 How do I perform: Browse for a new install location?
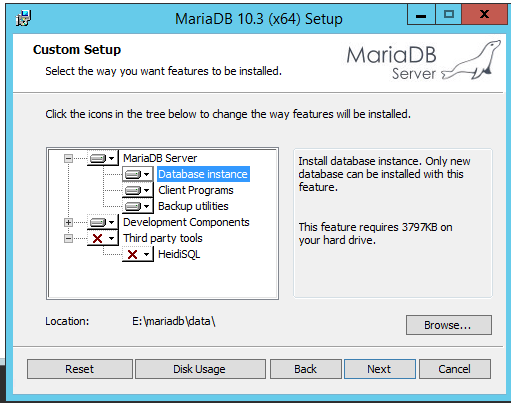(x=449, y=325)
